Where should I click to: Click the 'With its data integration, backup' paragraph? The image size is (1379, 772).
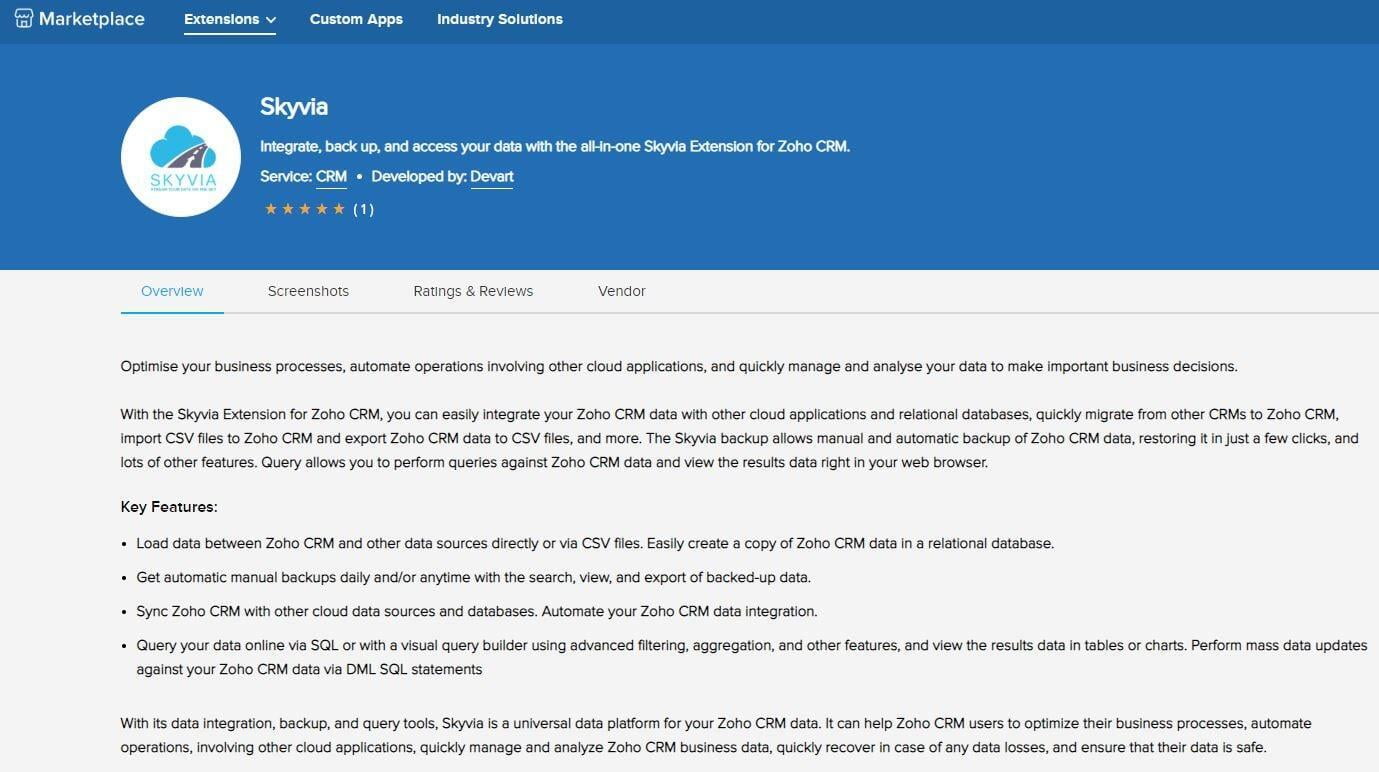coord(716,735)
